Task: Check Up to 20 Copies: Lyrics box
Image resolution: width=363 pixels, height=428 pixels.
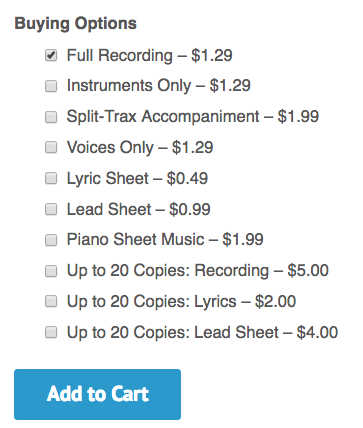Action: tap(51, 302)
